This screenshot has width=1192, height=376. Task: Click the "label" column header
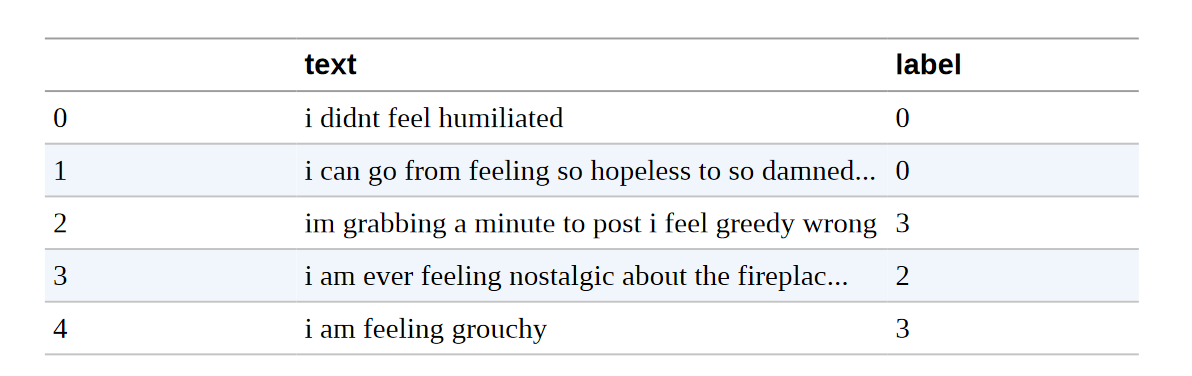pyautogui.click(x=927, y=65)
